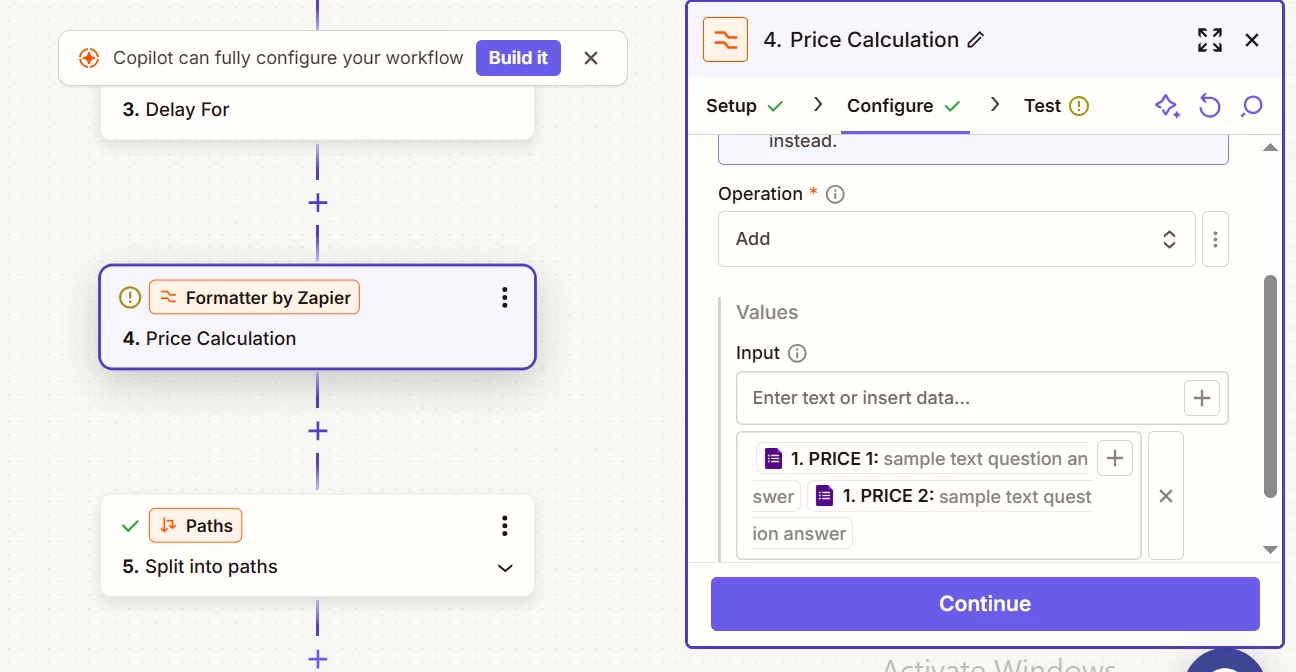The width and height of the screenshot is (1296, 672).
Task: Click the empty Input text field
Action: pyautogui.click(x=960, y=398)
